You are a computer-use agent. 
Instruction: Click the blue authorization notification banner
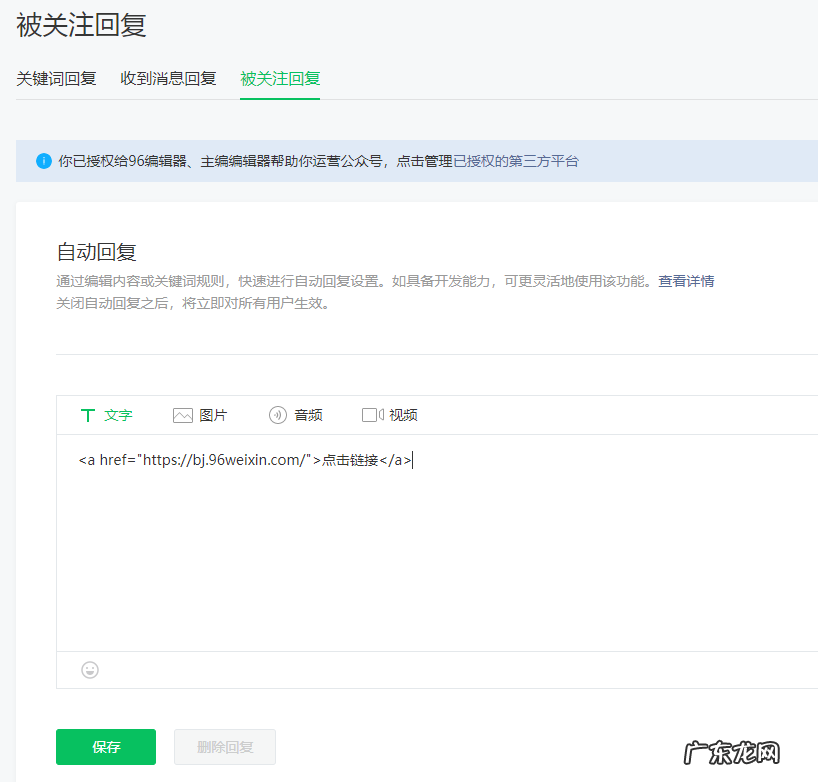[300, 160]
